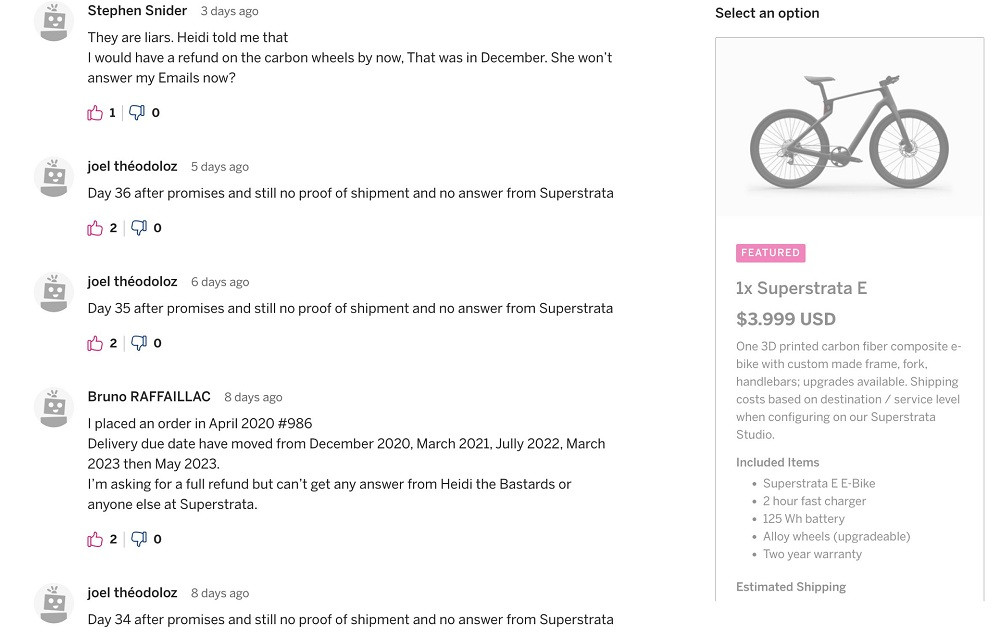Like Bruno RAFFAILLAC's refund comment
Screen dimensions: 1000x636
[95, 539]
